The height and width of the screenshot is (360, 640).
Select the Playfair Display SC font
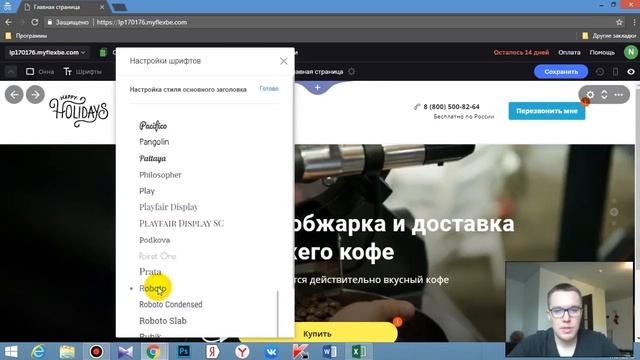181,223
